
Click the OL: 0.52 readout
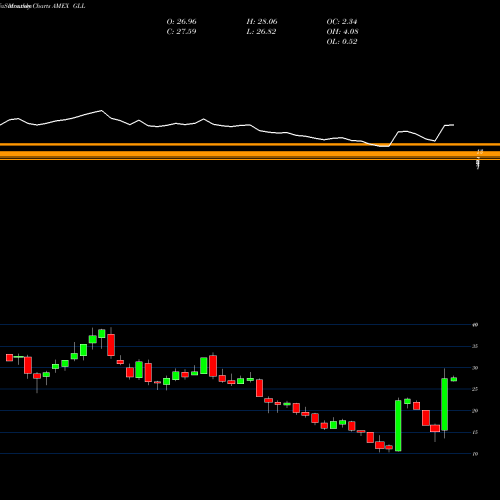click(x=342, y=42)
